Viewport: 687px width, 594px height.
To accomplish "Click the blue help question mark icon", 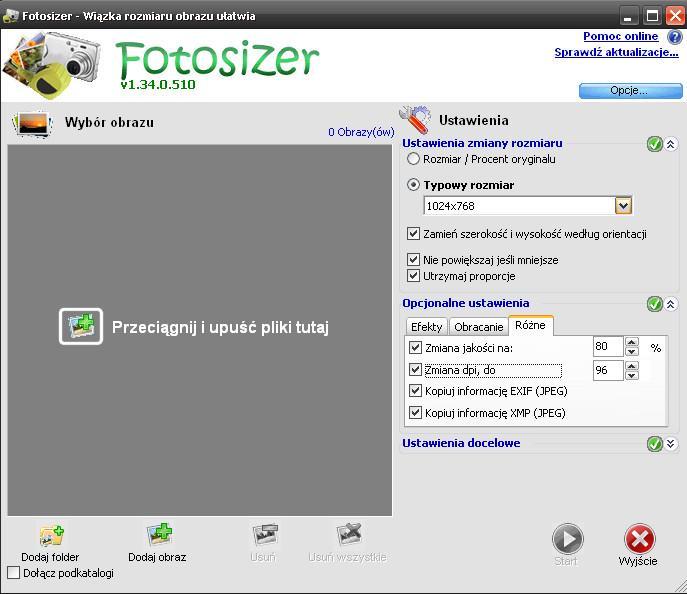I will (675, 37).
